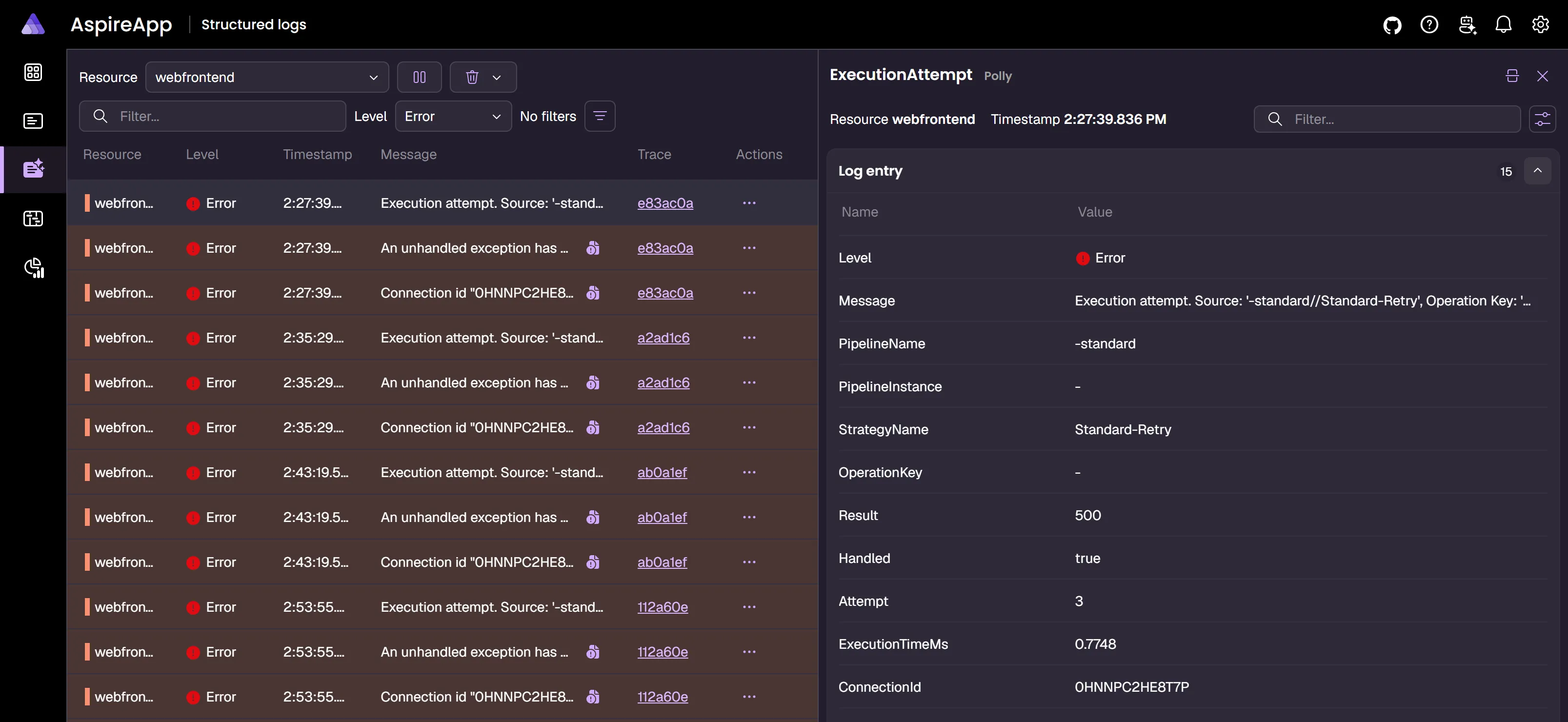
Task: Open the notifications bell icon
Action: click(1503, 25)
